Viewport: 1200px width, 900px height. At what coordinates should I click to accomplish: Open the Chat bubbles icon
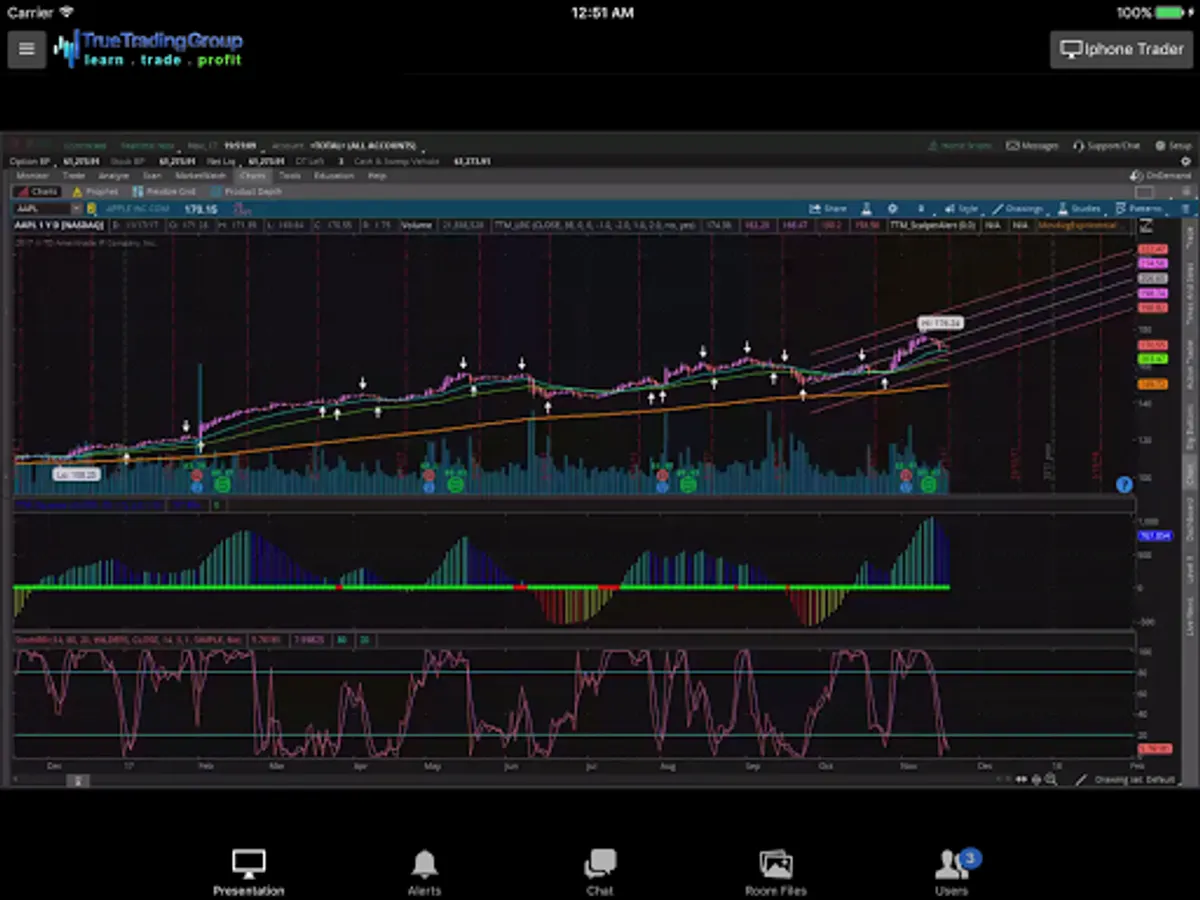tap(600, 864)
